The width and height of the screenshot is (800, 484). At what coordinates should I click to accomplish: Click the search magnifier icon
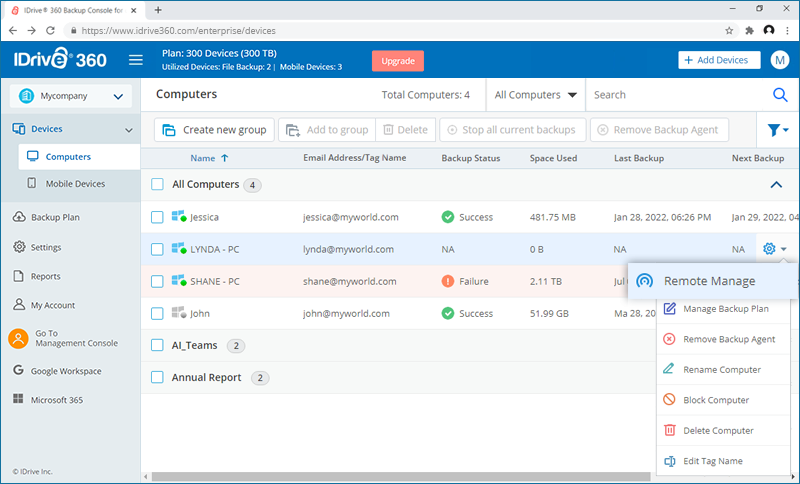click(780, 95)
